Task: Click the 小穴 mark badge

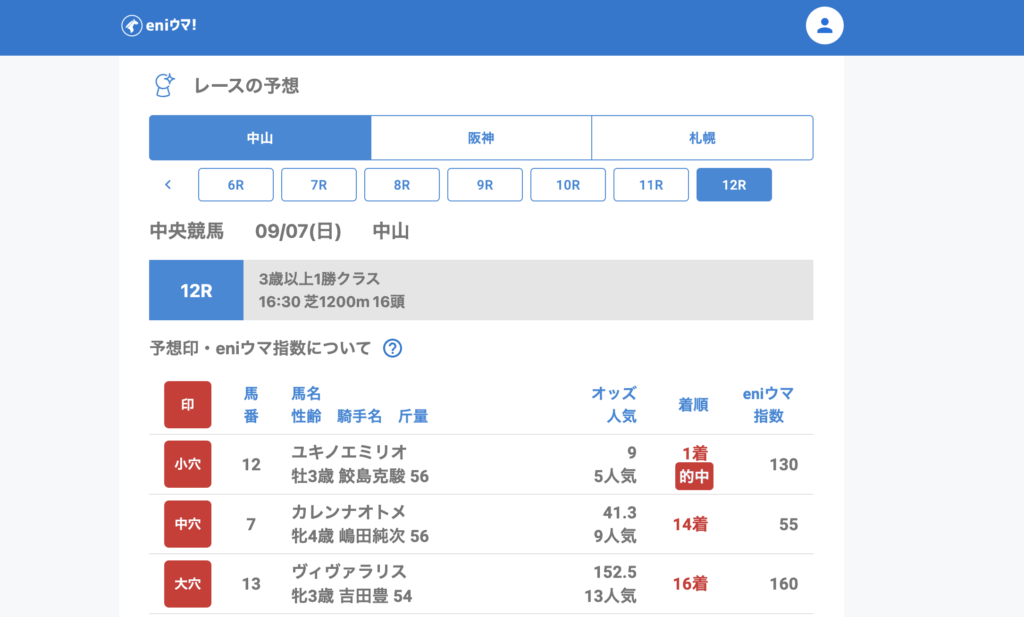Action: [188, 464]
